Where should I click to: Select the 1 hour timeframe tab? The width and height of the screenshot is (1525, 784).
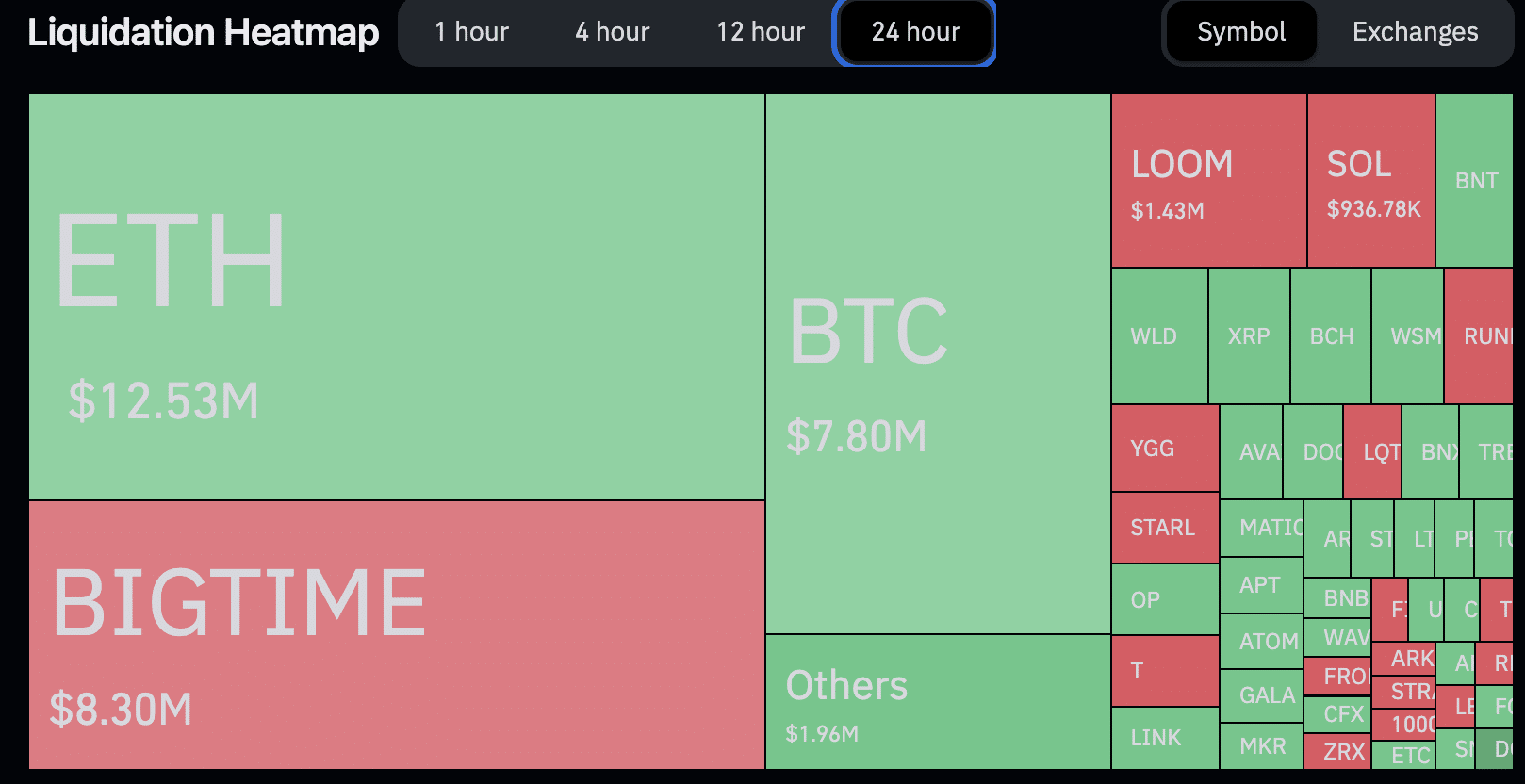click(471, 32)
